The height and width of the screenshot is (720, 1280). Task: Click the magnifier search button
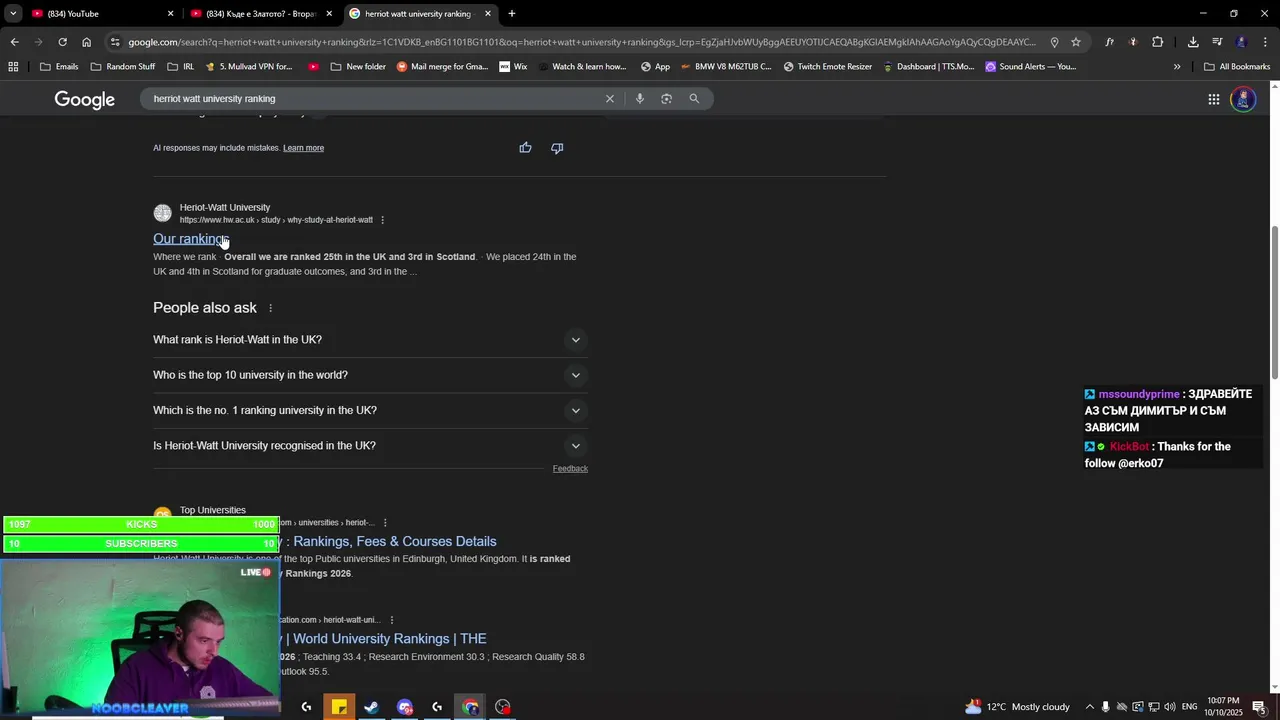[694, 98]
